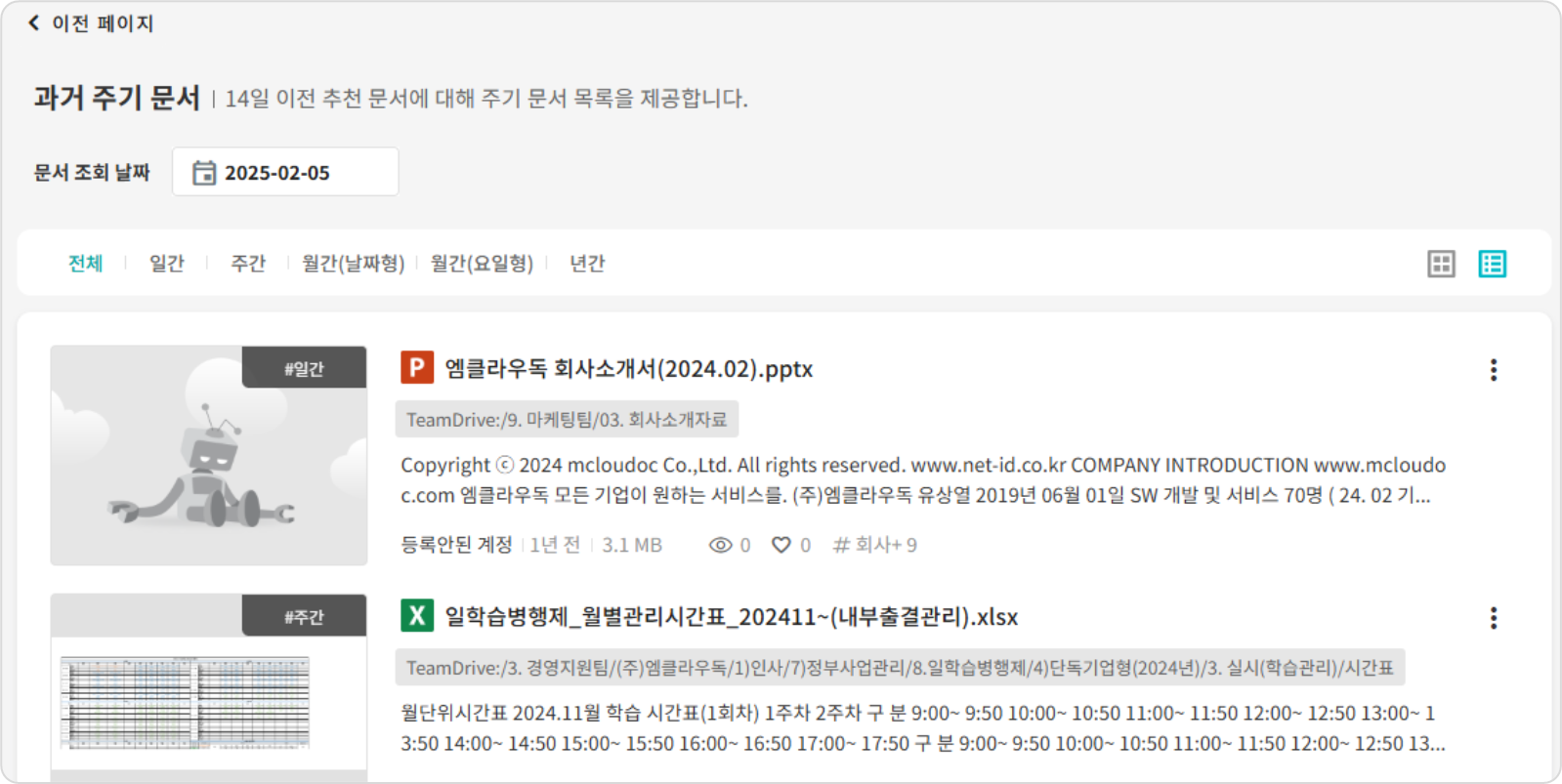Click the 2025-02-05 date input field

click(x=285, y=173)
